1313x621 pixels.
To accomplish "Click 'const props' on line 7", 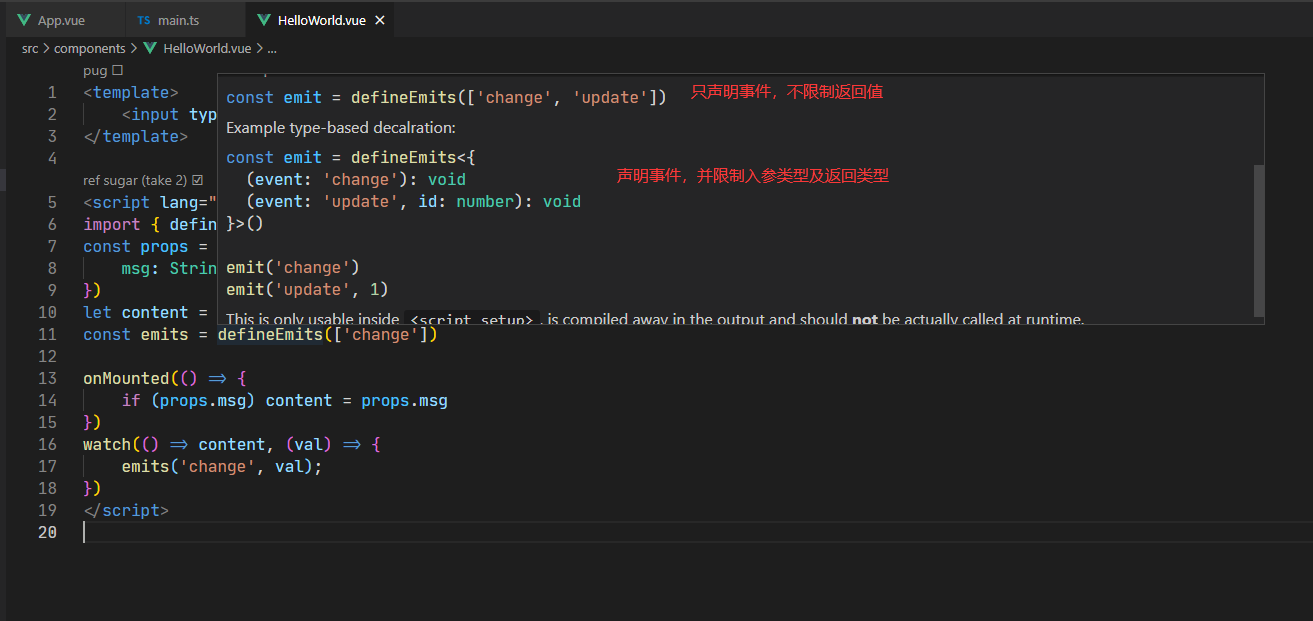I will coord(136,246).
